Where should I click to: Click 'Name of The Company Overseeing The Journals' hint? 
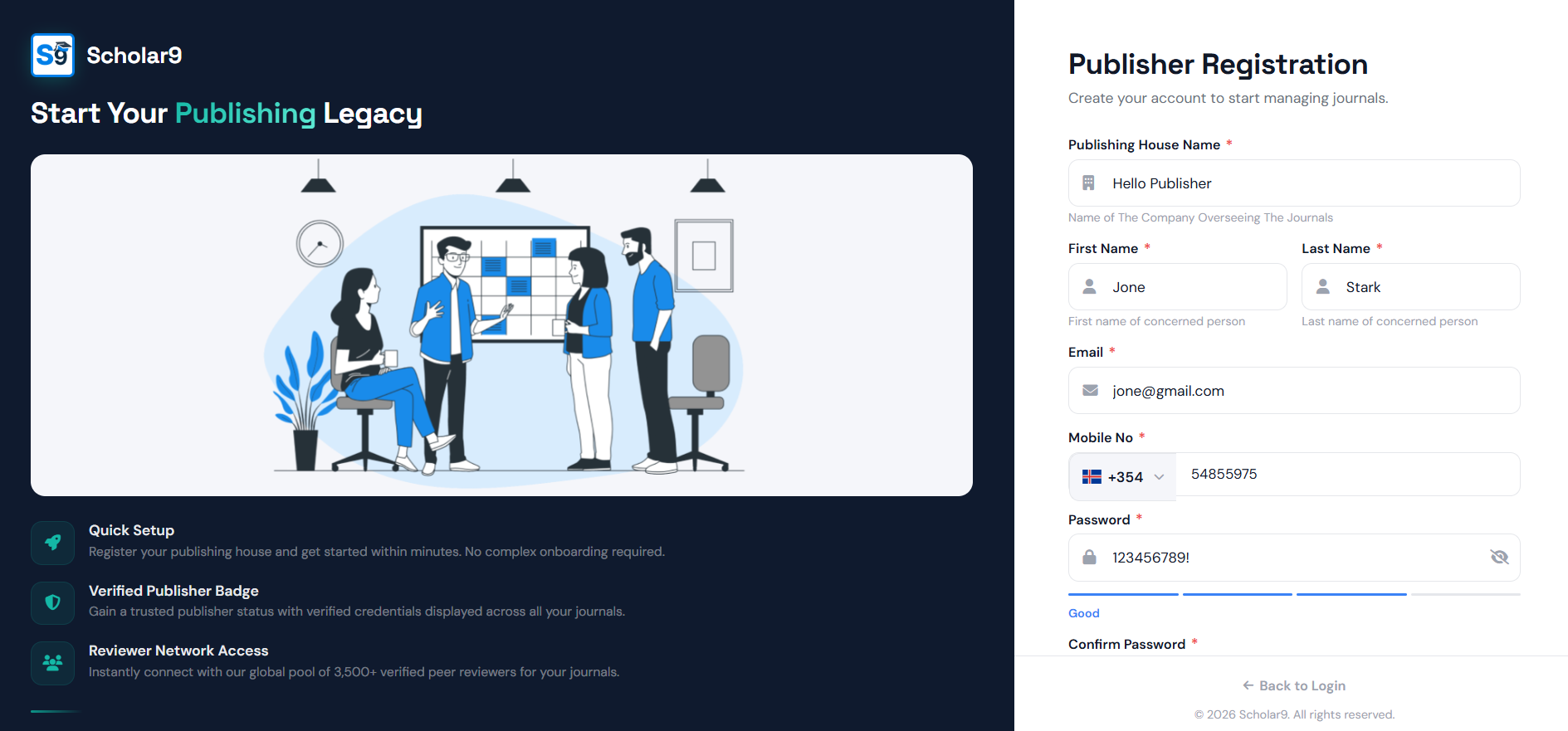pos(1200,217)
